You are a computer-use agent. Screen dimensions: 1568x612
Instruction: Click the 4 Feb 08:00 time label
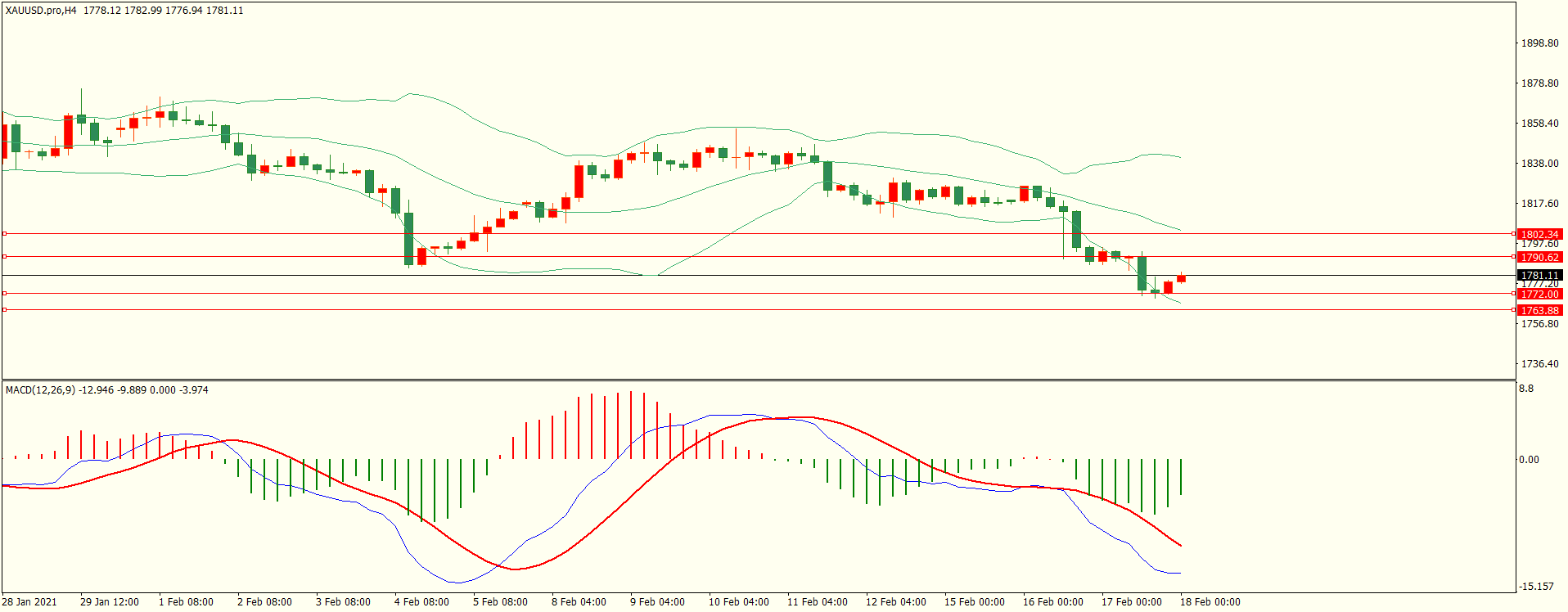(421, 602)
